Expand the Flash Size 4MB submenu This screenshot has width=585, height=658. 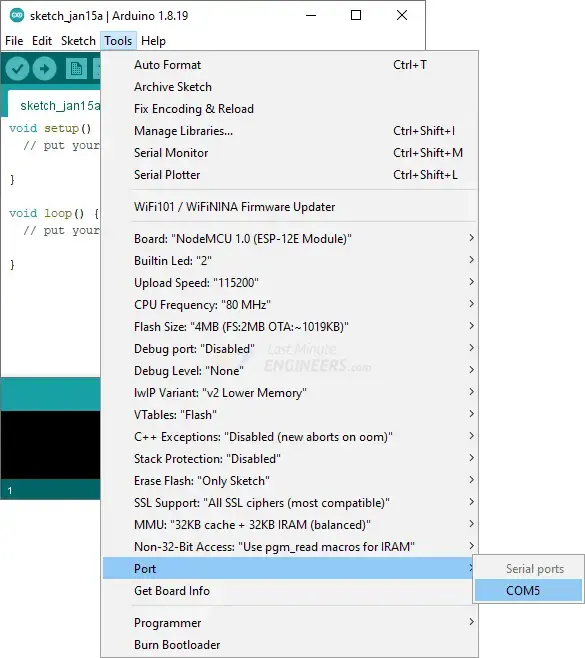pyautogui.click(x=290, y=327)
